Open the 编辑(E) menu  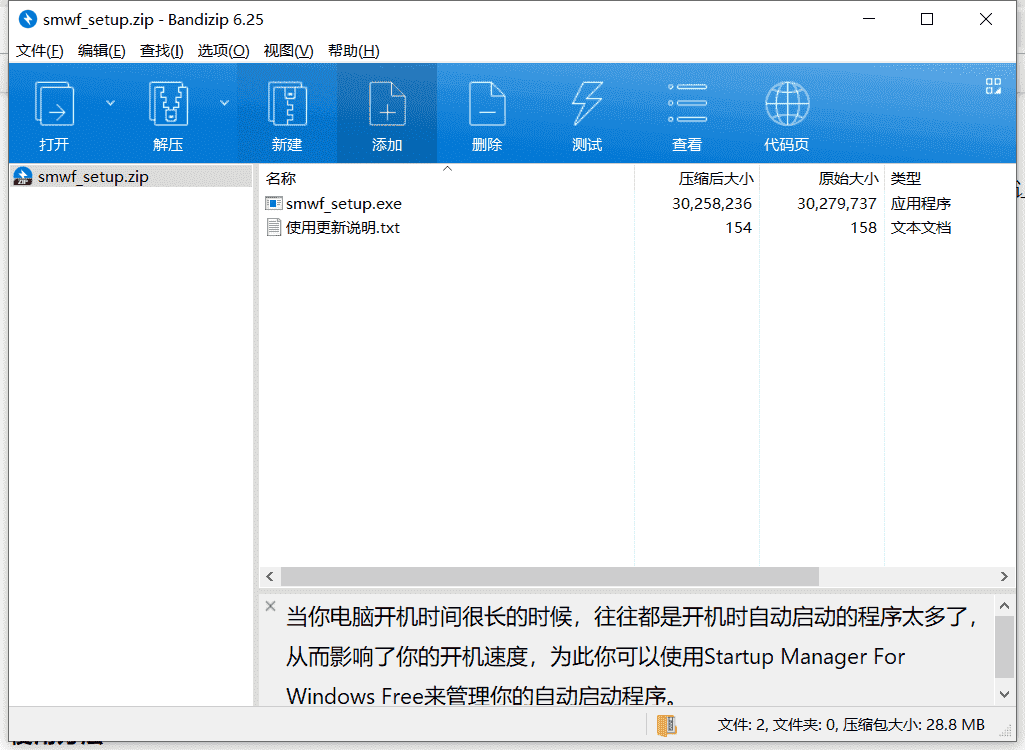101,50
